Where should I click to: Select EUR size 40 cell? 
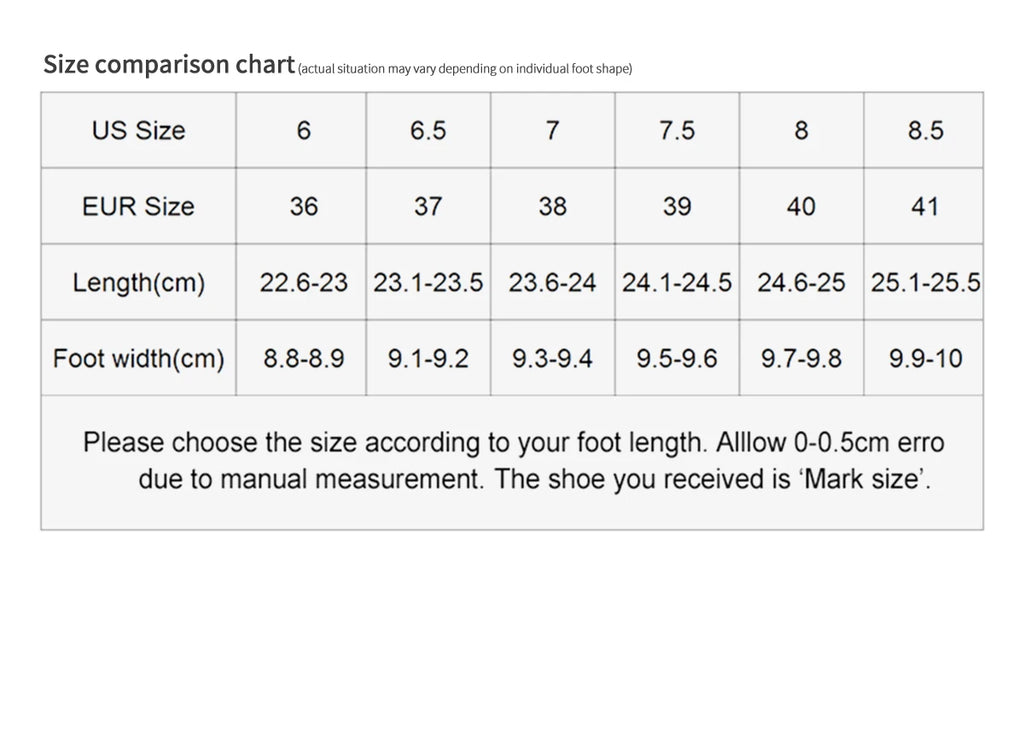point(801,206)
